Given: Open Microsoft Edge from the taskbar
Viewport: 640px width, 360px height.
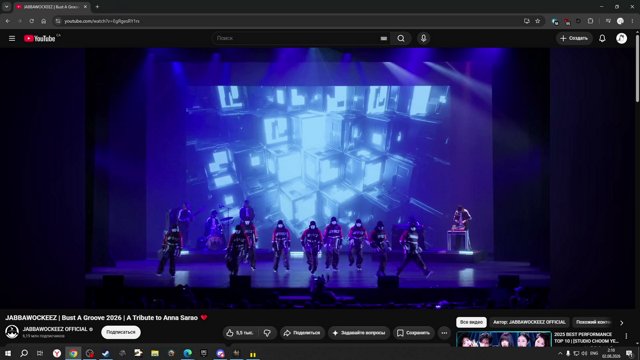Looking at the screenshot, I should [187, 353].
